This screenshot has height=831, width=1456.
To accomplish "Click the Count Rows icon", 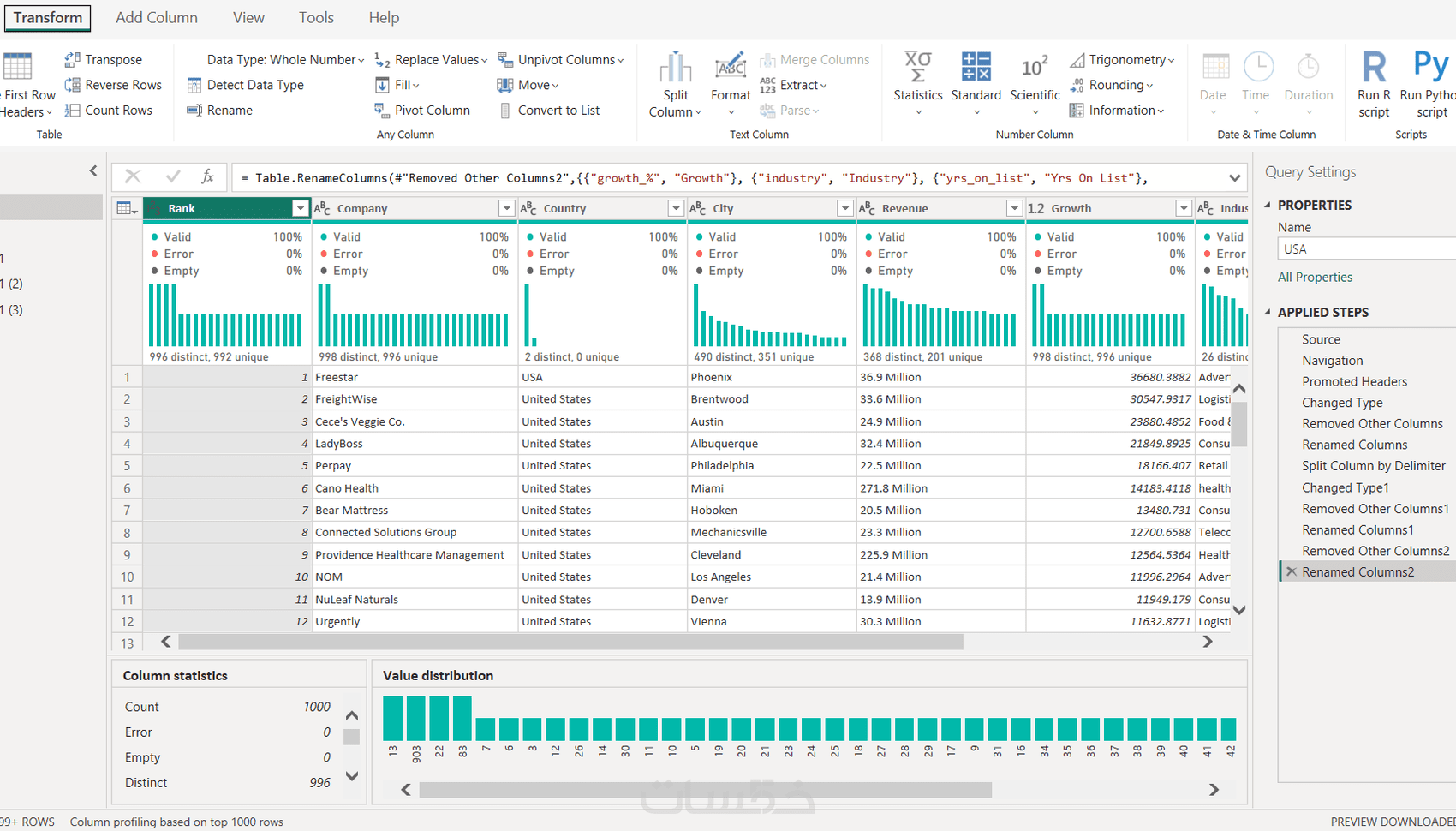I will pos(73,110).
